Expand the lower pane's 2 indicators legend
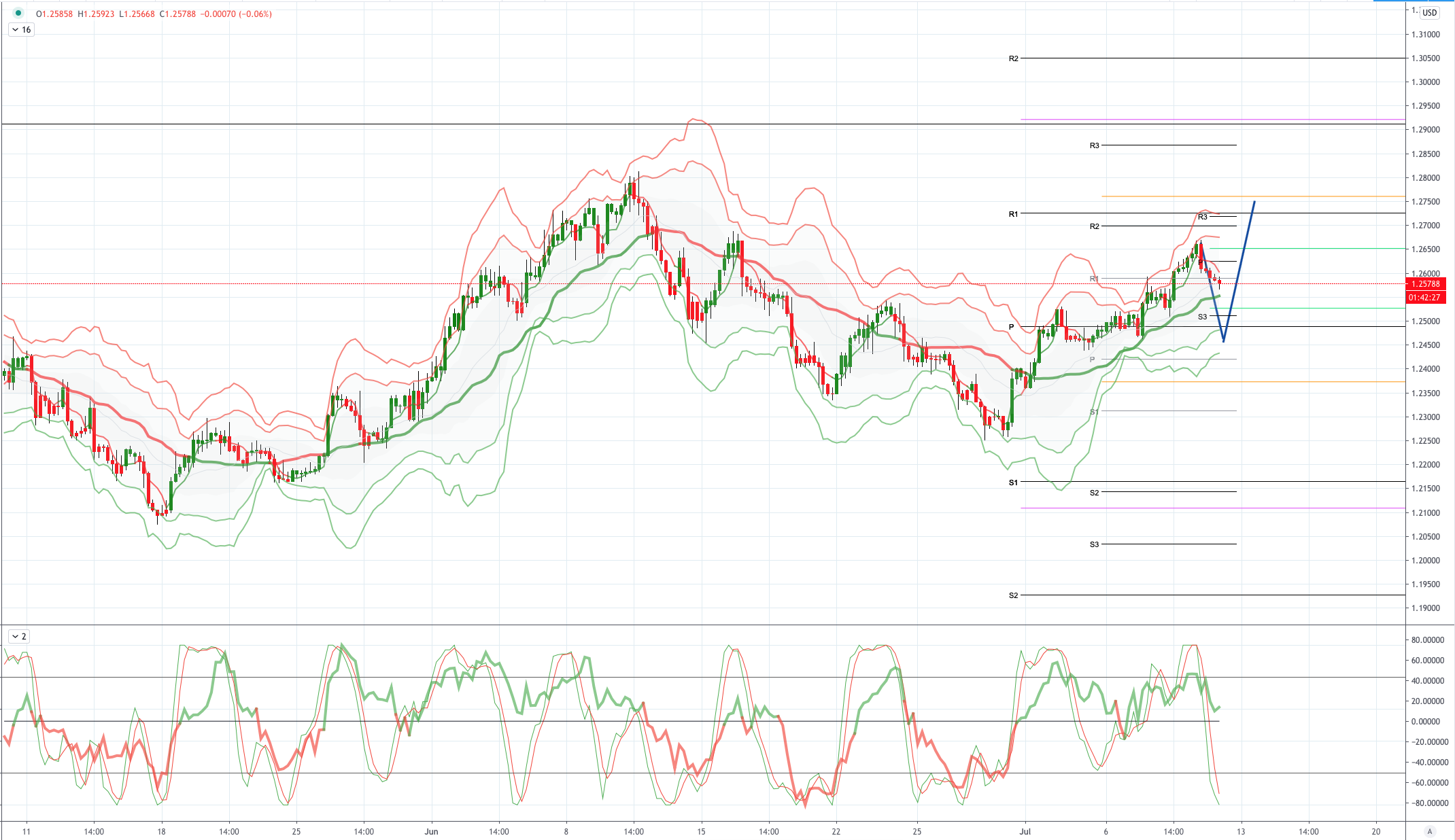This screenshot has height=840, width=1455. coord(18,636)
